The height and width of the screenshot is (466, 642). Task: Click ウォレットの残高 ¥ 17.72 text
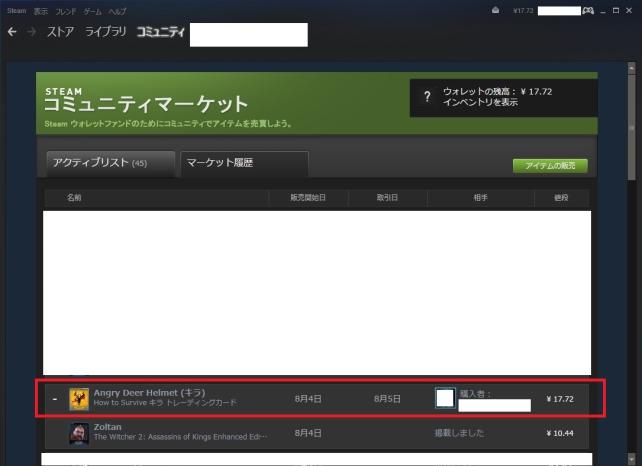(497, 92)
